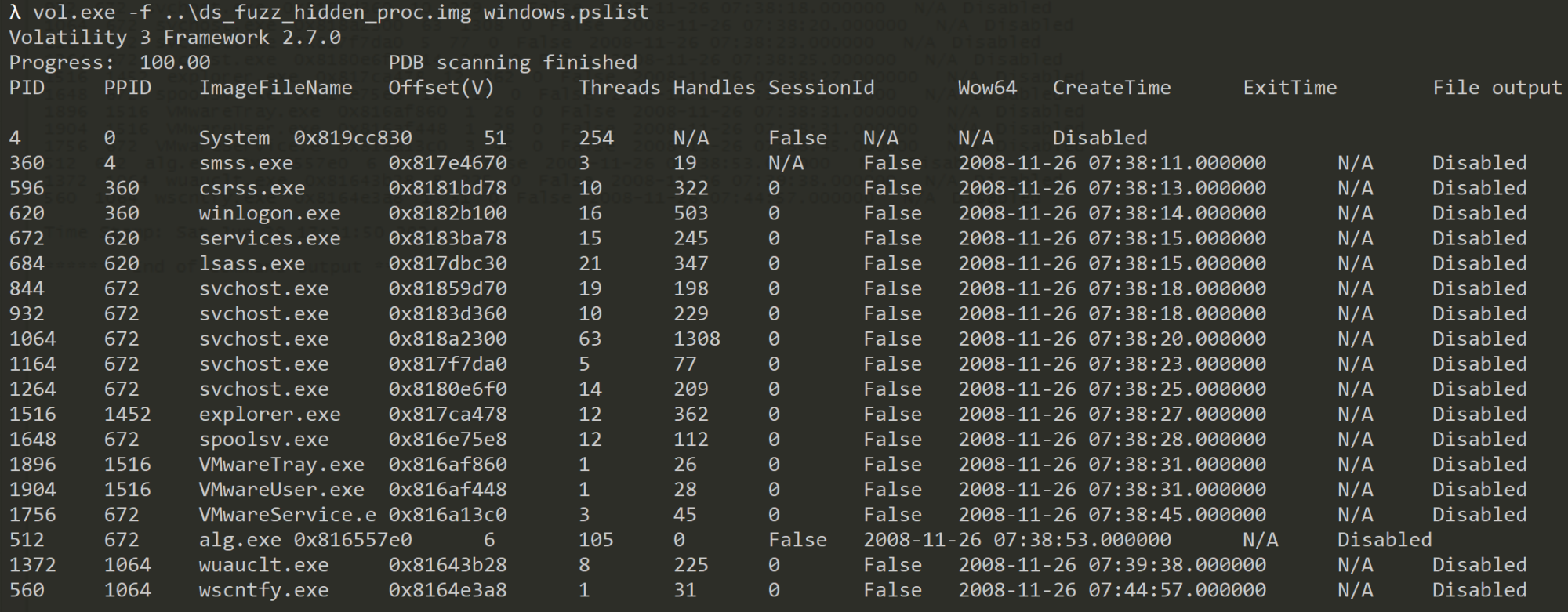
Task: Click the ImageFileName column header
Action: tap(276, 88)
